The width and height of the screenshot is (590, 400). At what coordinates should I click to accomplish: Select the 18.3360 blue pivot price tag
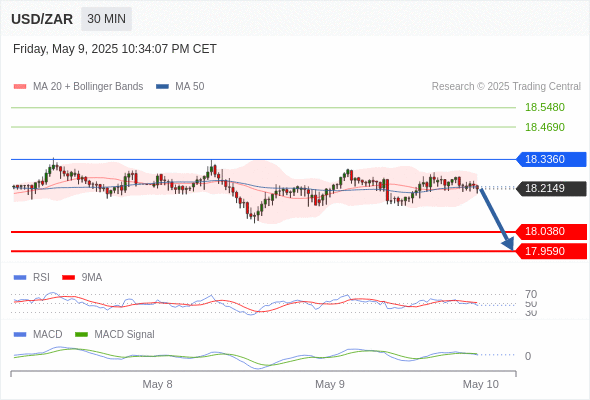551,159
